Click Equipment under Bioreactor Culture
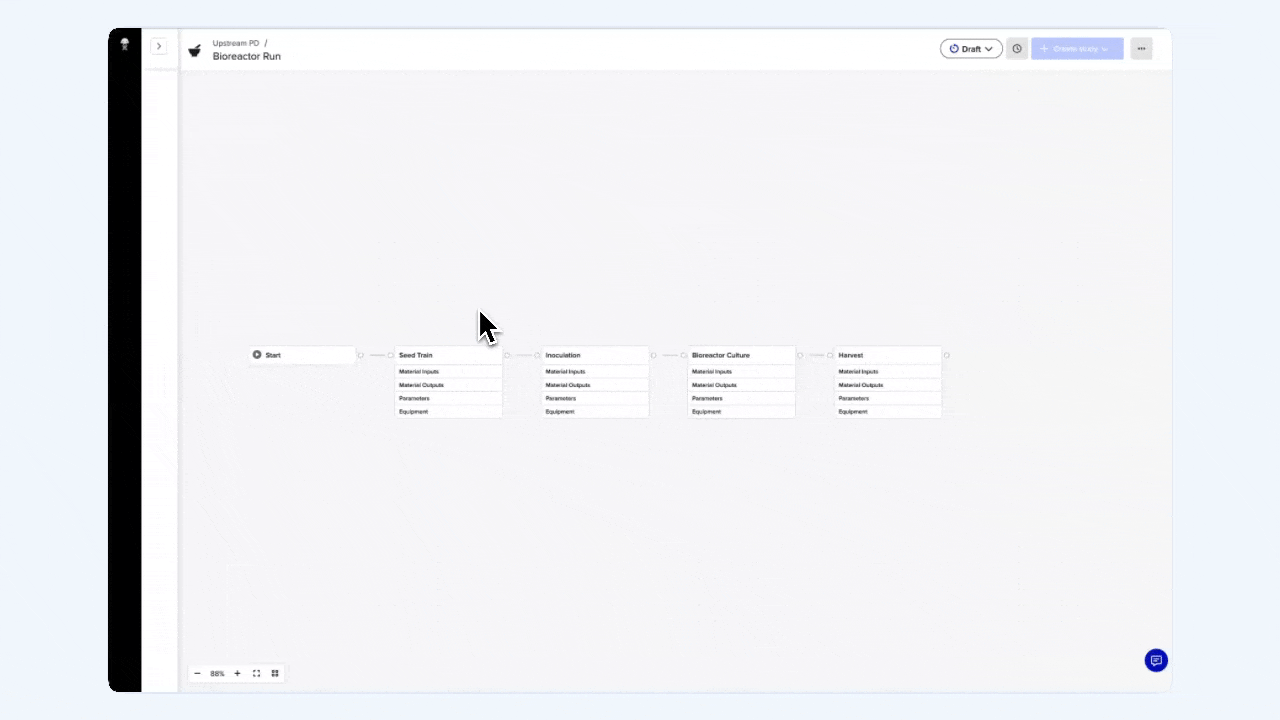 tap(706, 411)
